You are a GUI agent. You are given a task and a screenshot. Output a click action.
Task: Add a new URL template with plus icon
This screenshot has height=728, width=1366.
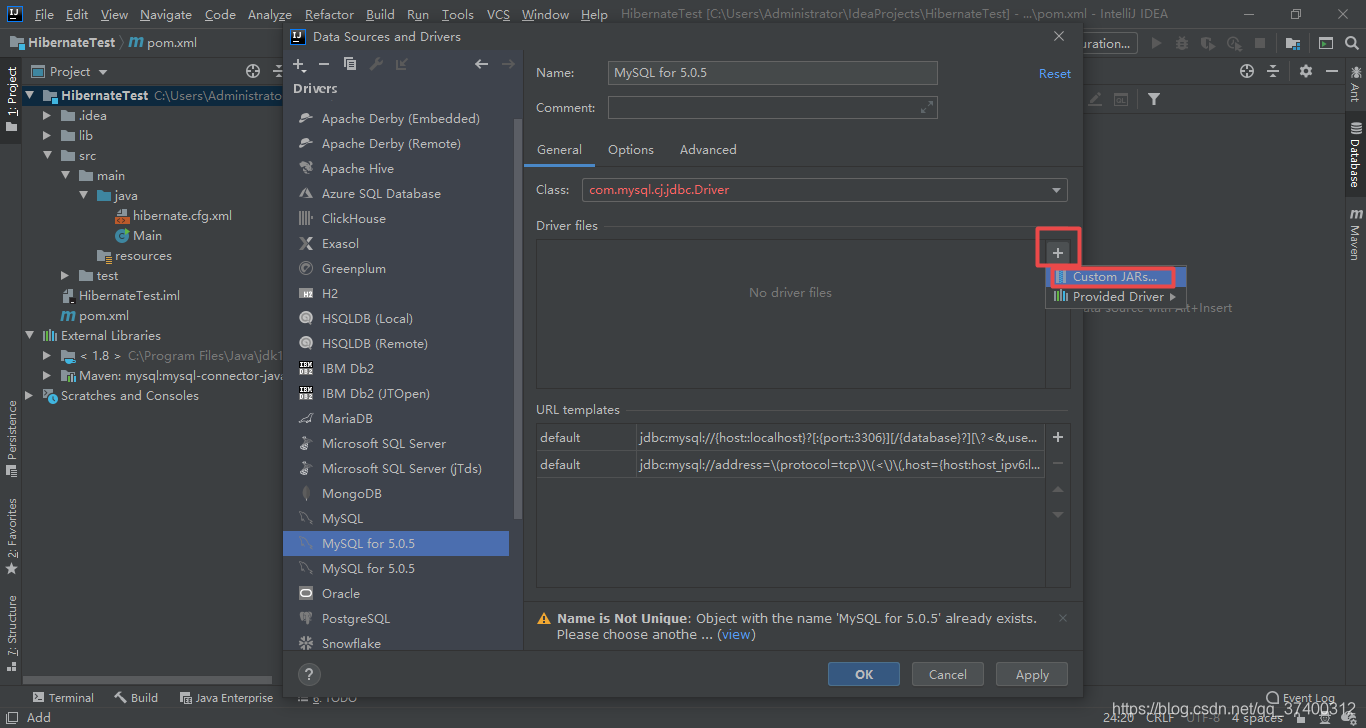[1058, 437]
